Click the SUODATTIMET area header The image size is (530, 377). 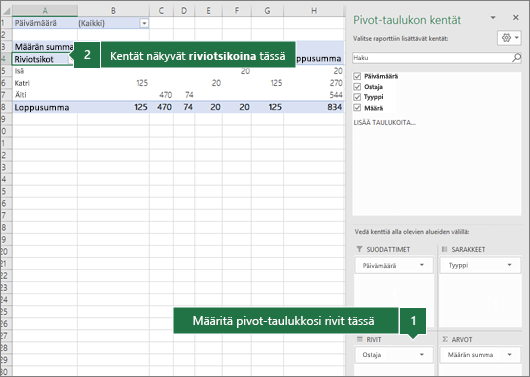tap(388, 249)
